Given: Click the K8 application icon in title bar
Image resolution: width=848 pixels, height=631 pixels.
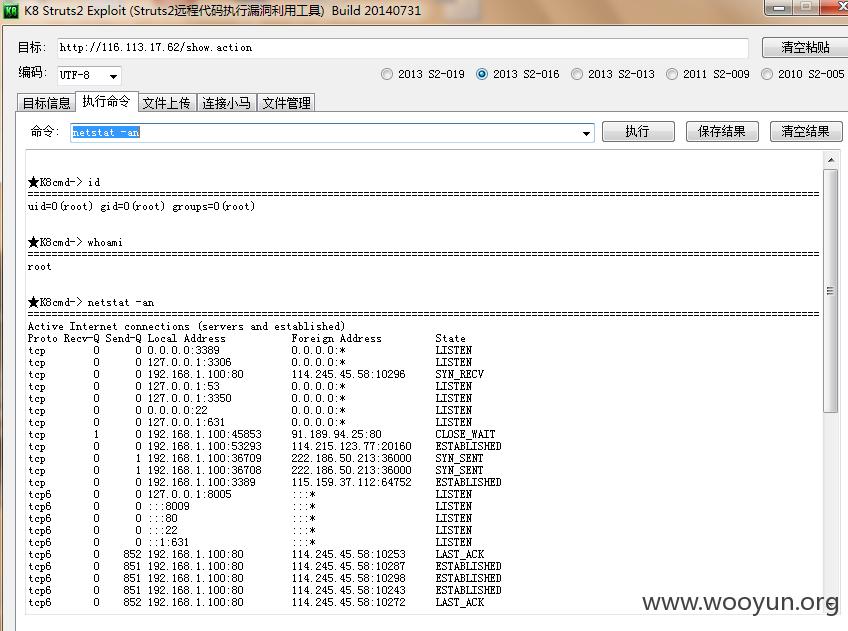Looking at the screenshot, I should coord(11,10).
